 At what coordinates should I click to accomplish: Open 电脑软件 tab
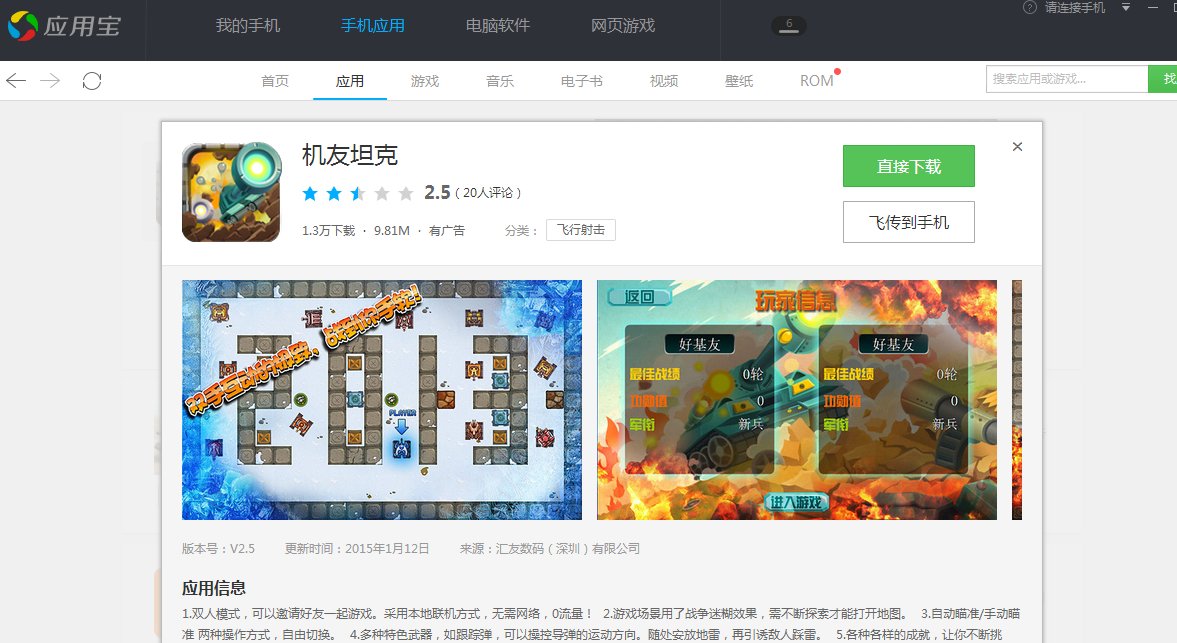click(x=498, y=26)
